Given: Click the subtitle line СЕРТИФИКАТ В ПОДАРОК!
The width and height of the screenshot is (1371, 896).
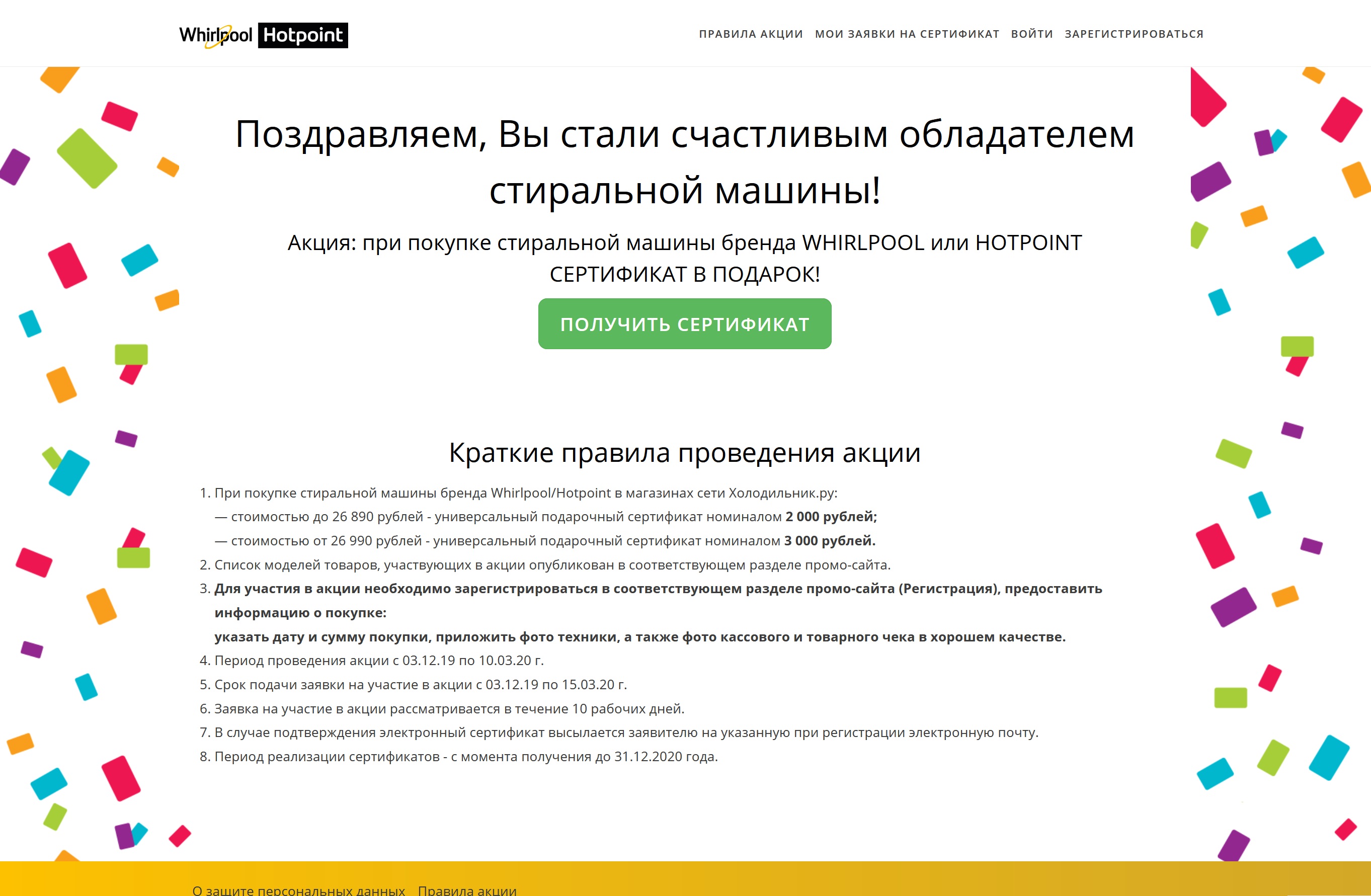Looking at the screenshot, I should [684, 274].
